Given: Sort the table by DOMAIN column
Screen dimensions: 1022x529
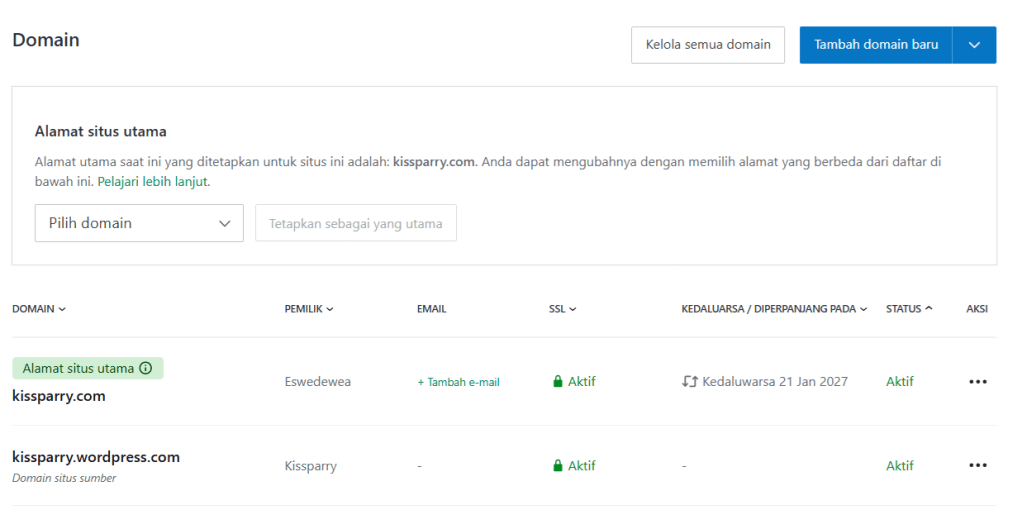Looking at the screenshot, I should pos(39,309).
